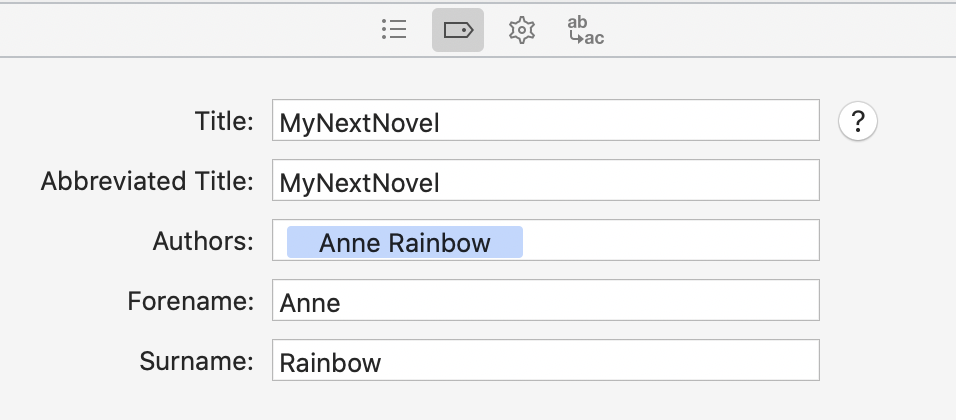Select the Anne Rainbow author token
The height and width of the screenshot is (420, 956).
point(405,242)
